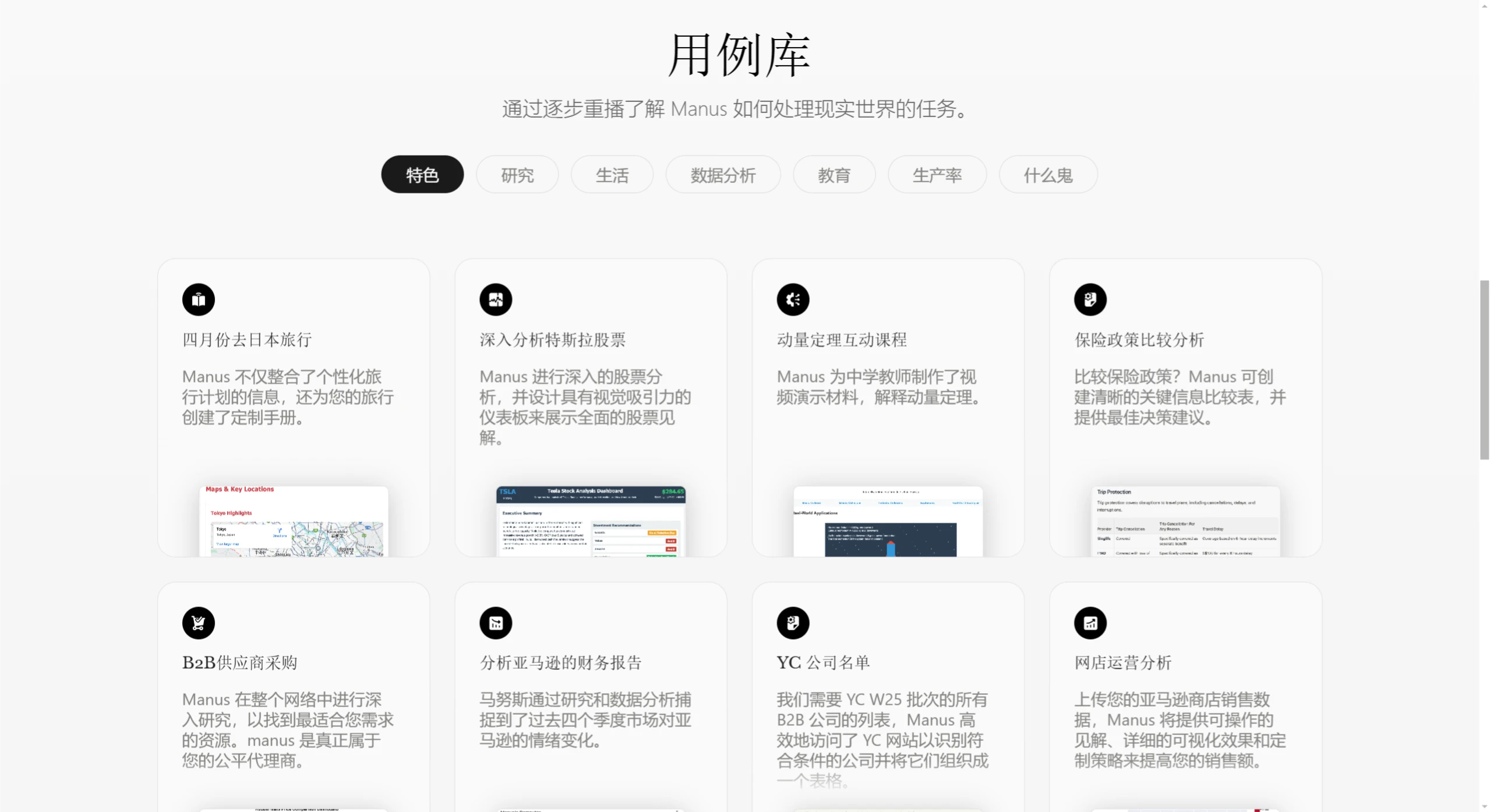Viewport: 1490px width, 812px height.
Task: Click the icon on the 保险政策比较分析 card
Action: click(1090, 299)
